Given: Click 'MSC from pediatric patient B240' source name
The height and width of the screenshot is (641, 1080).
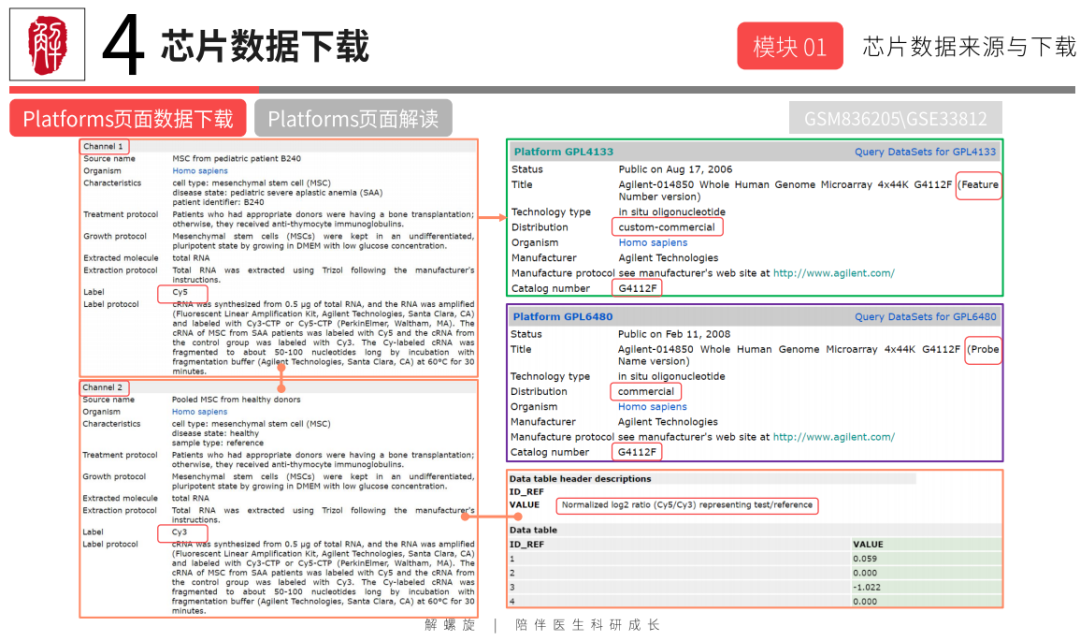Looking at the screenshot, I should (x=236, y=158).
